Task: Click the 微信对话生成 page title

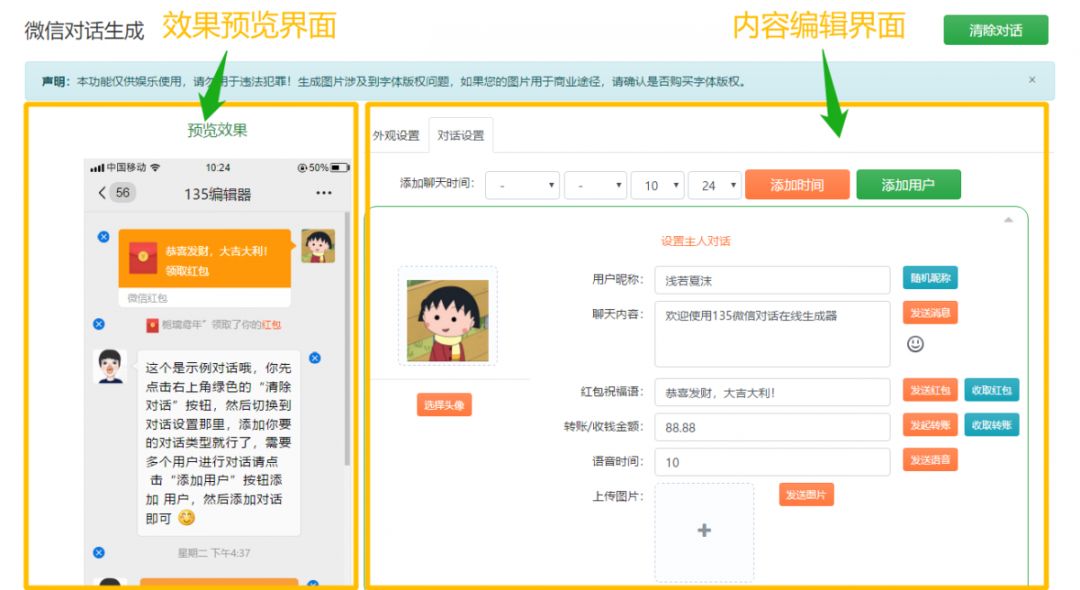Action: pos(84,31)
